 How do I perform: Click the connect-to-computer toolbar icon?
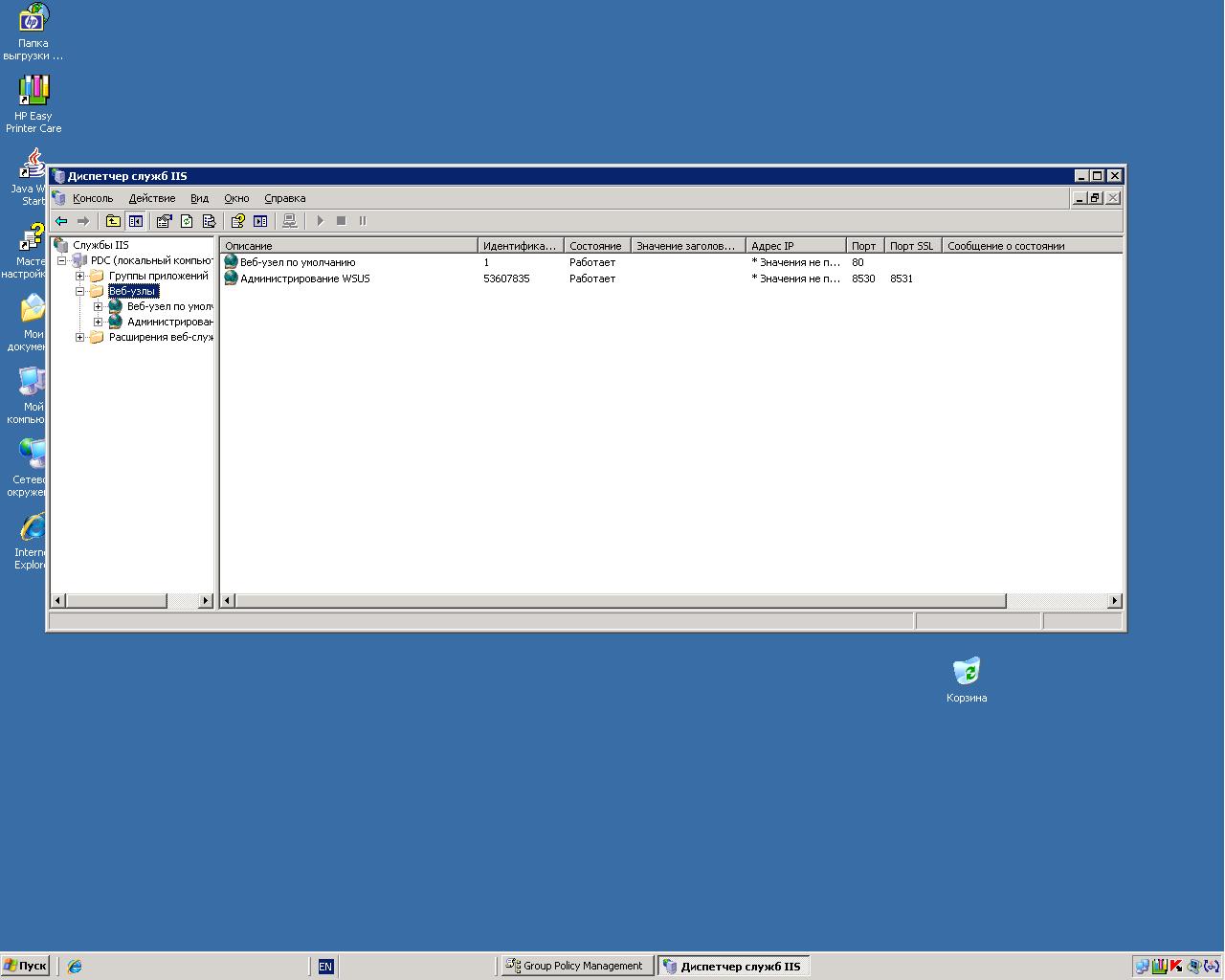[x=289, y=221]
